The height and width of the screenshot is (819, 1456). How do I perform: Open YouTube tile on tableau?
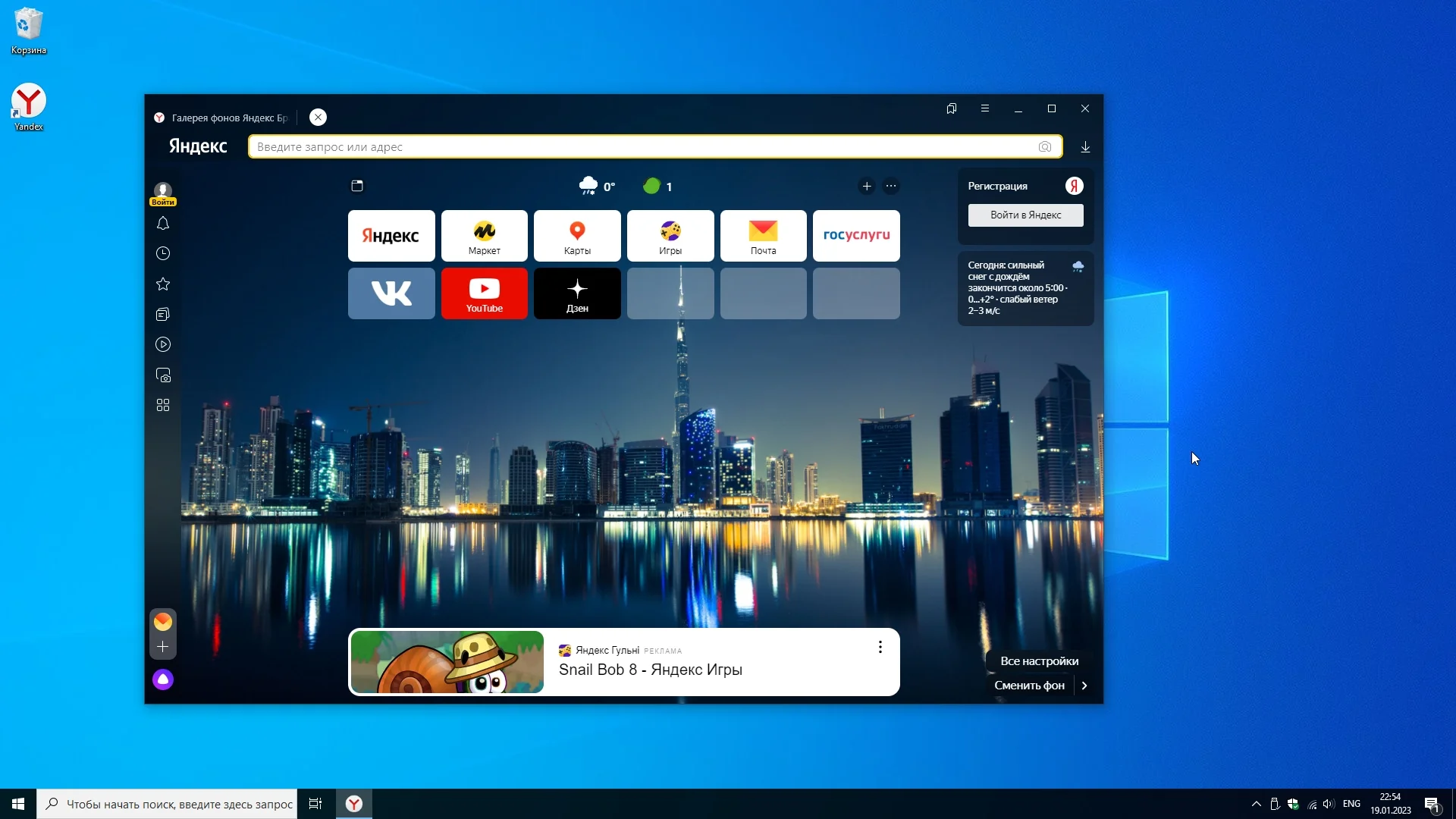click(484, 293)
